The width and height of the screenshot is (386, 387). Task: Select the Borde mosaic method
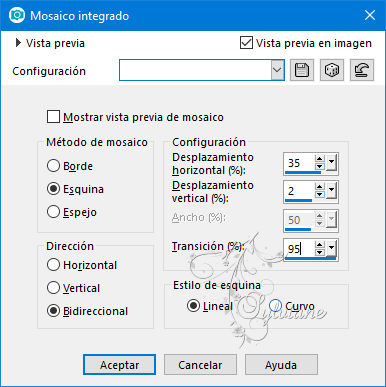click(53, 166)
